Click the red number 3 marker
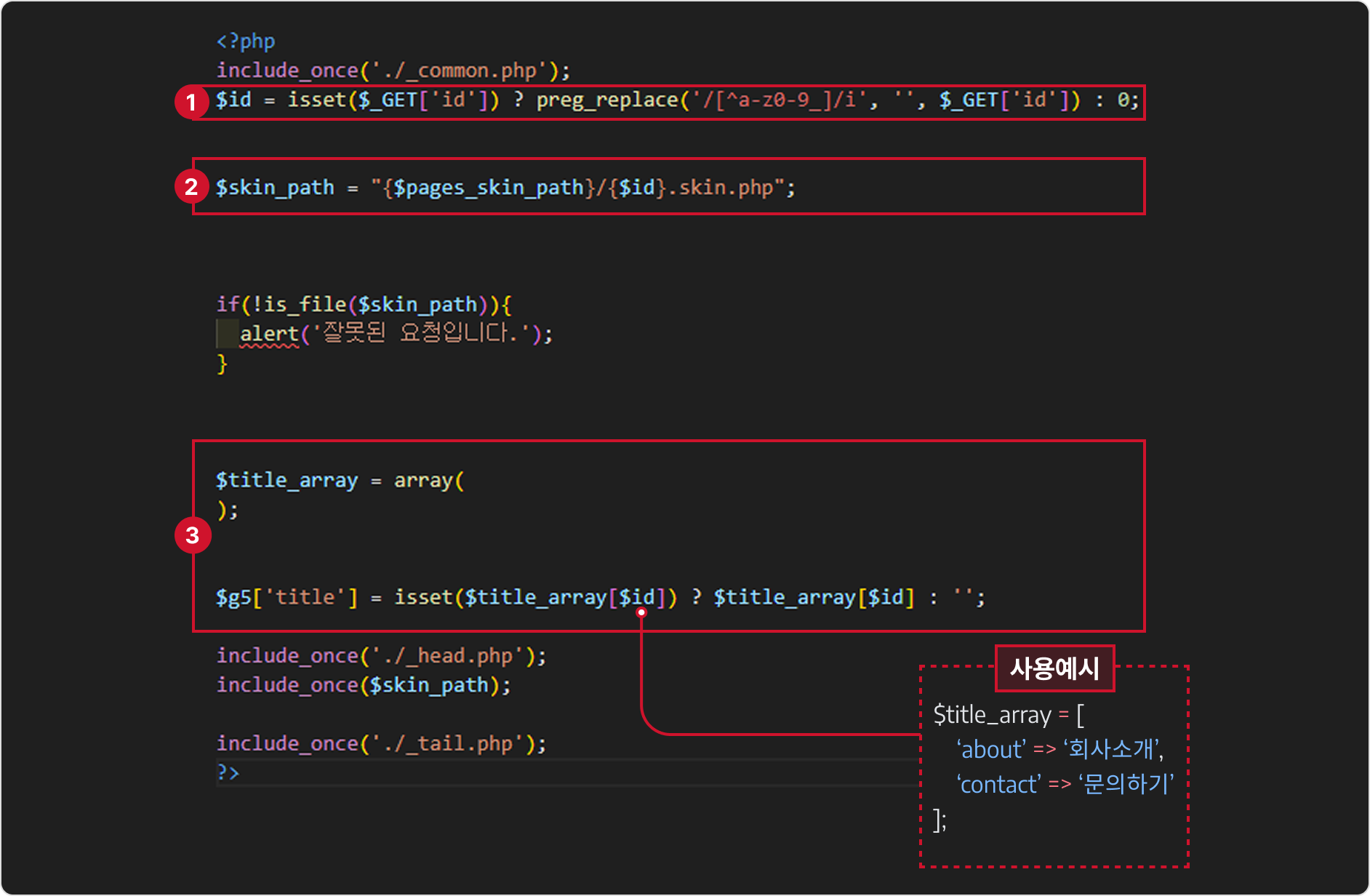1370x896 pixels. (192, 535)
